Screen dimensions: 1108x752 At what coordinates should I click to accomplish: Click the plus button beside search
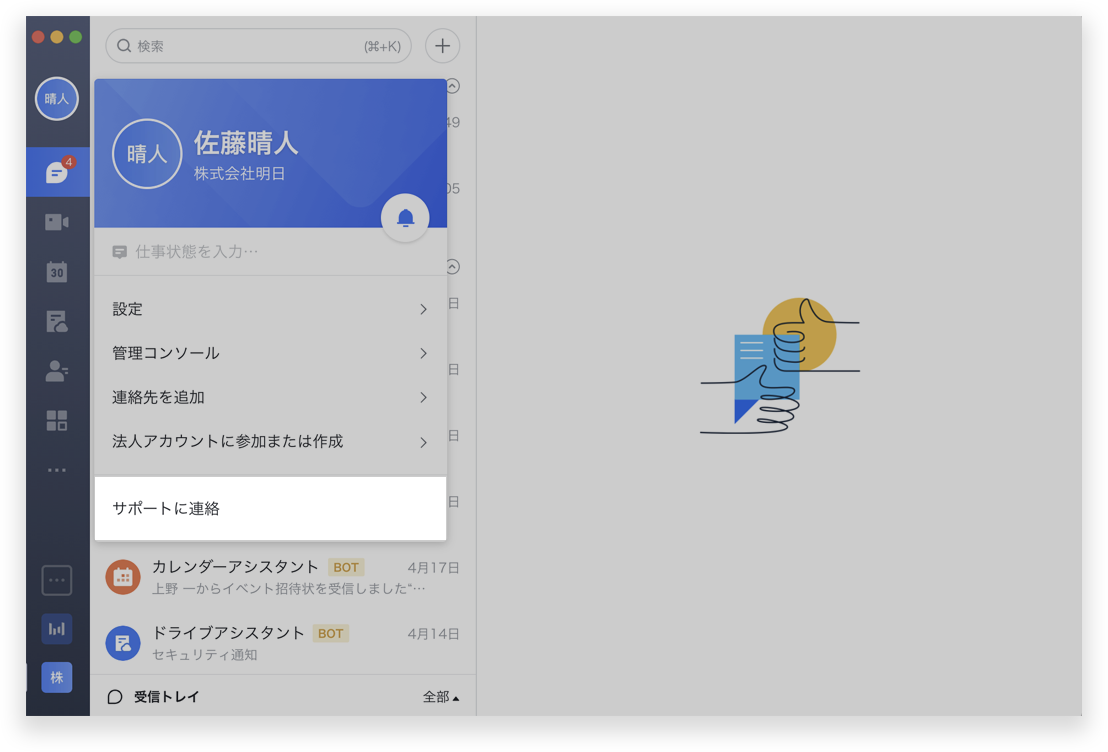[442, 46]
